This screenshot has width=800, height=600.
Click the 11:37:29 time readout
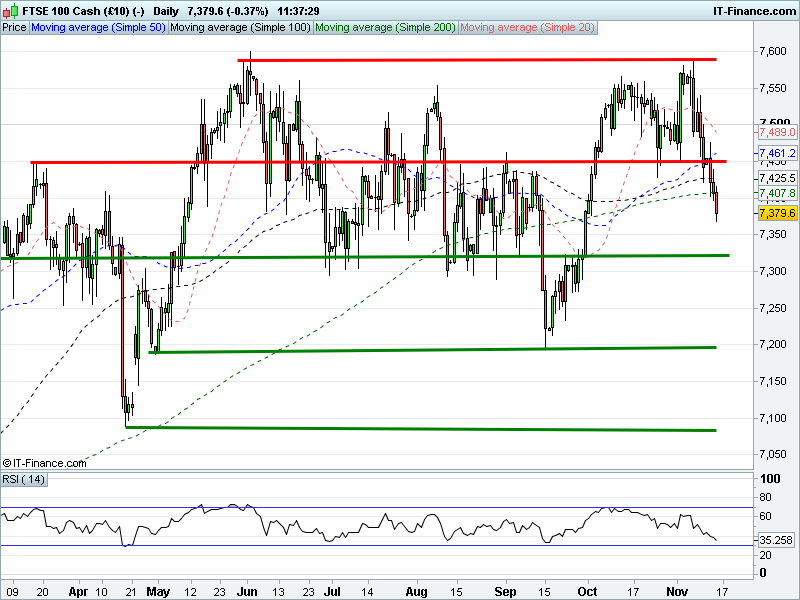(x=298, y=11)
